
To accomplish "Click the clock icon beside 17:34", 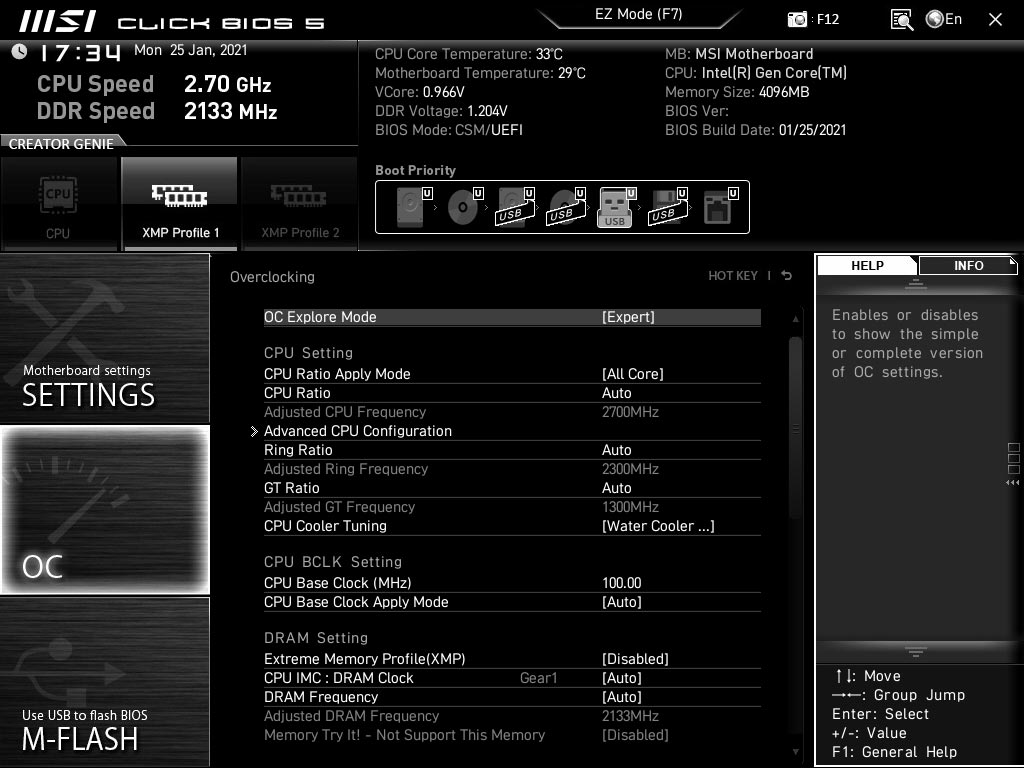I will tap(20, 51).
